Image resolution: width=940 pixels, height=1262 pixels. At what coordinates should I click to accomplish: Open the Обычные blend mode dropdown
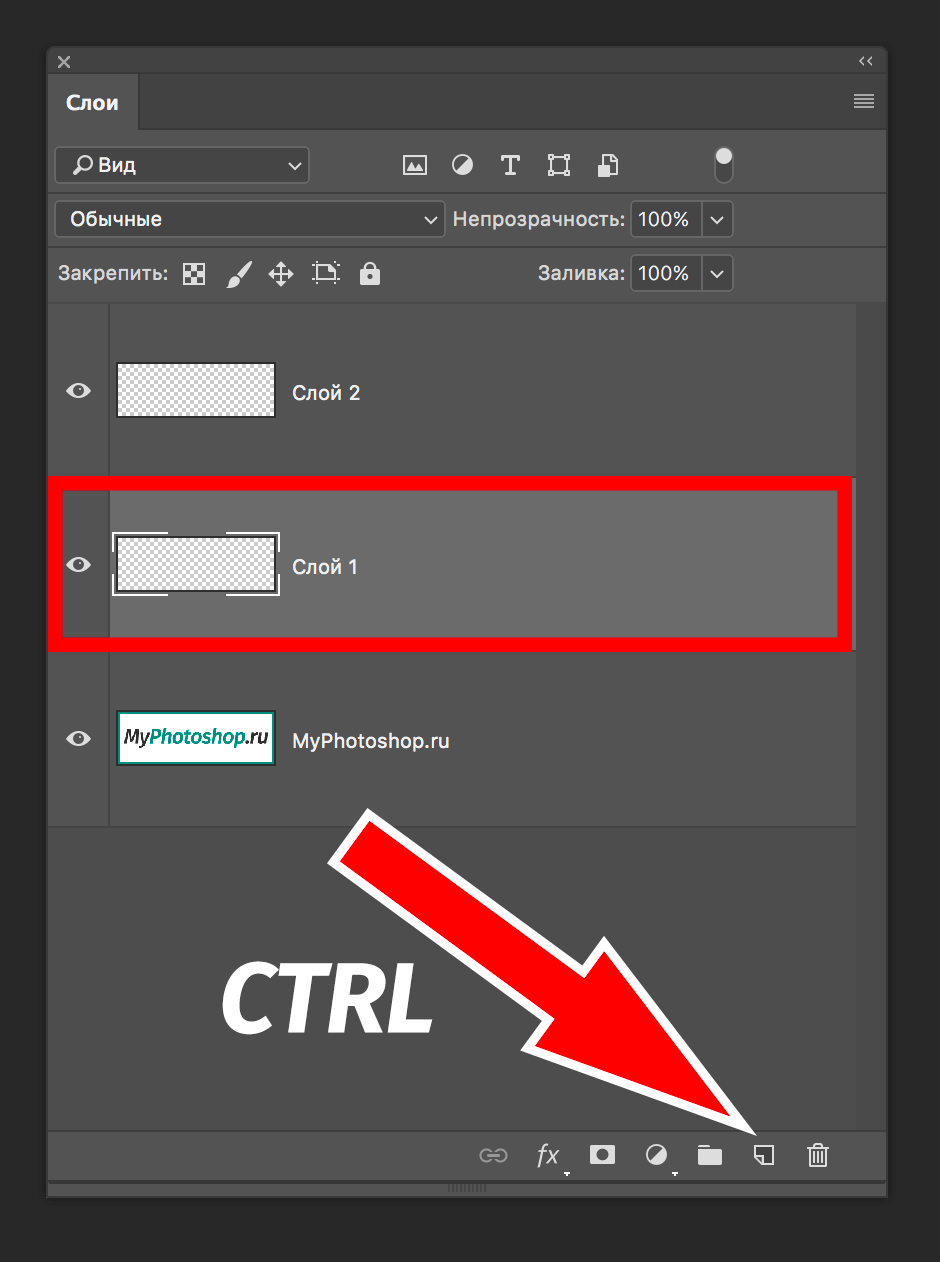[249, 219]
